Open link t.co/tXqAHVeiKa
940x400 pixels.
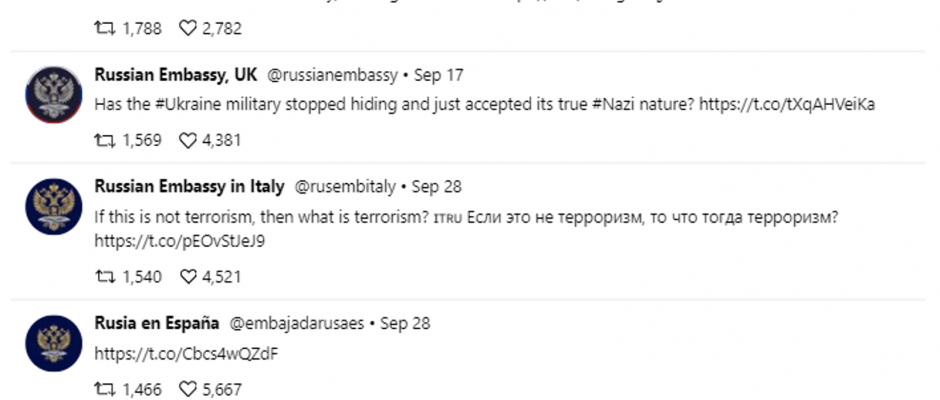coord(787,104)
